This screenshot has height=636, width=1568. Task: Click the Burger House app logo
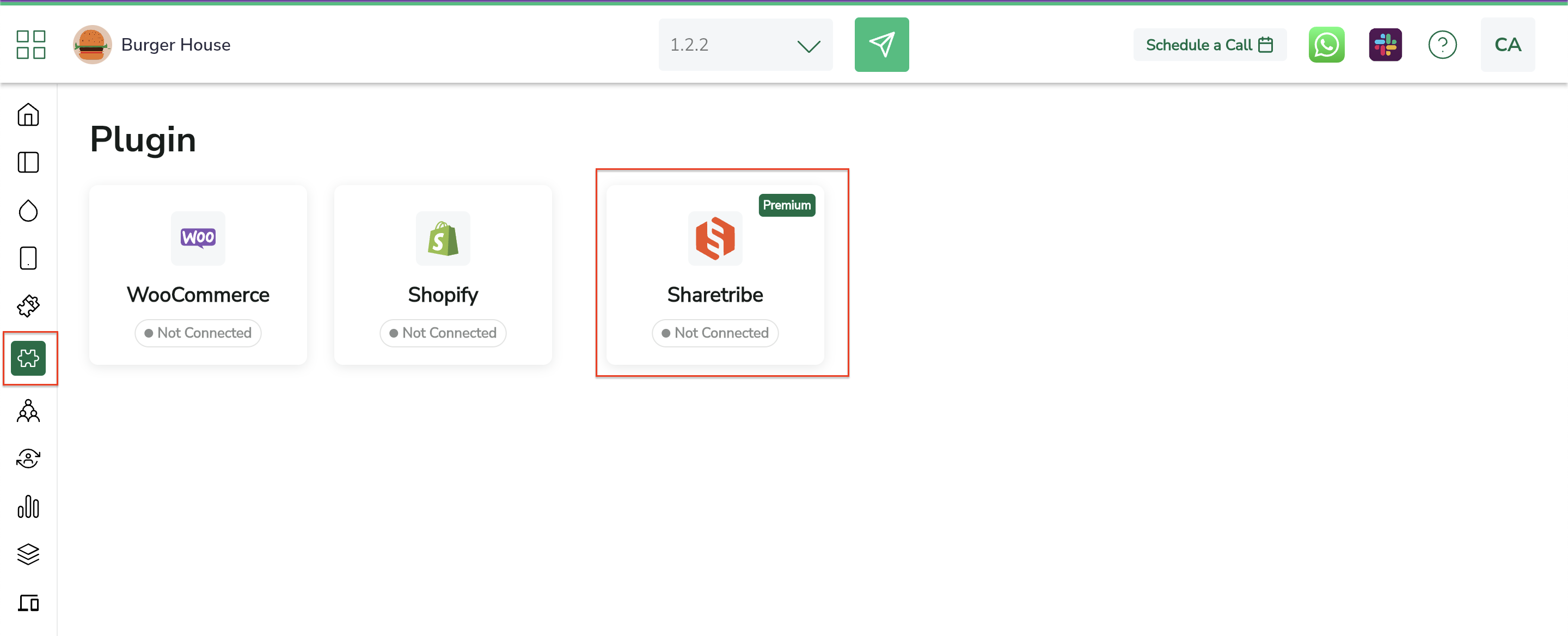tap(92, 45)
